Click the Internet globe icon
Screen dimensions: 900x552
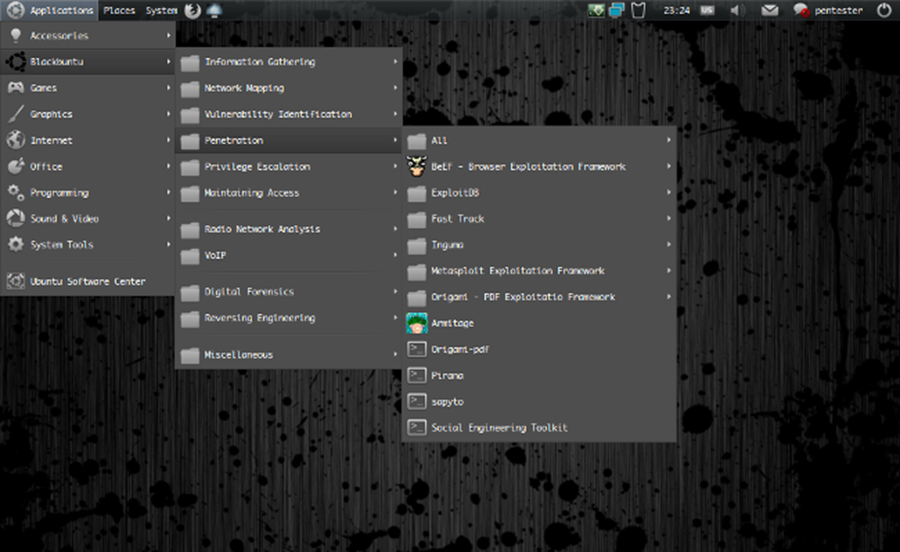(16, 139)
